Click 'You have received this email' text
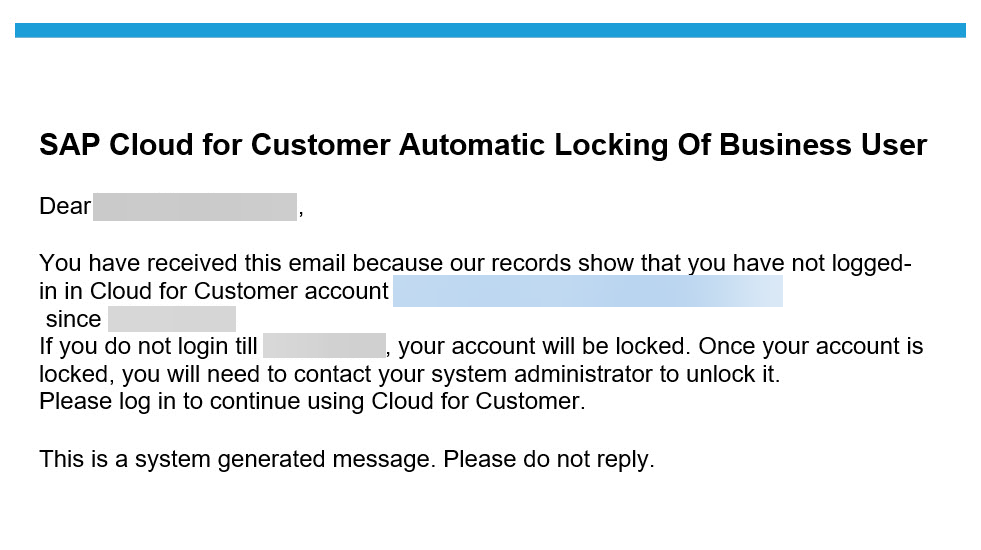The width and height of the screenshot is (981, 550). (193, 263)
